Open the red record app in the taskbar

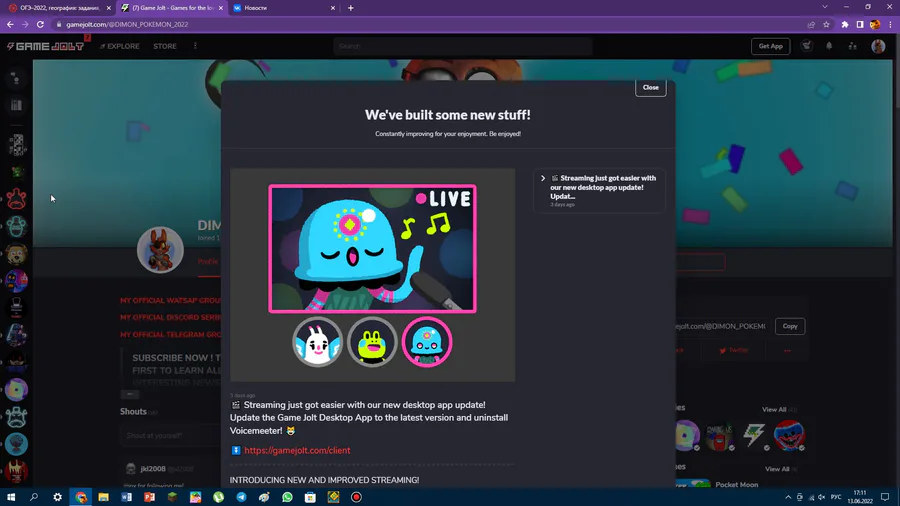coord(356,497)
